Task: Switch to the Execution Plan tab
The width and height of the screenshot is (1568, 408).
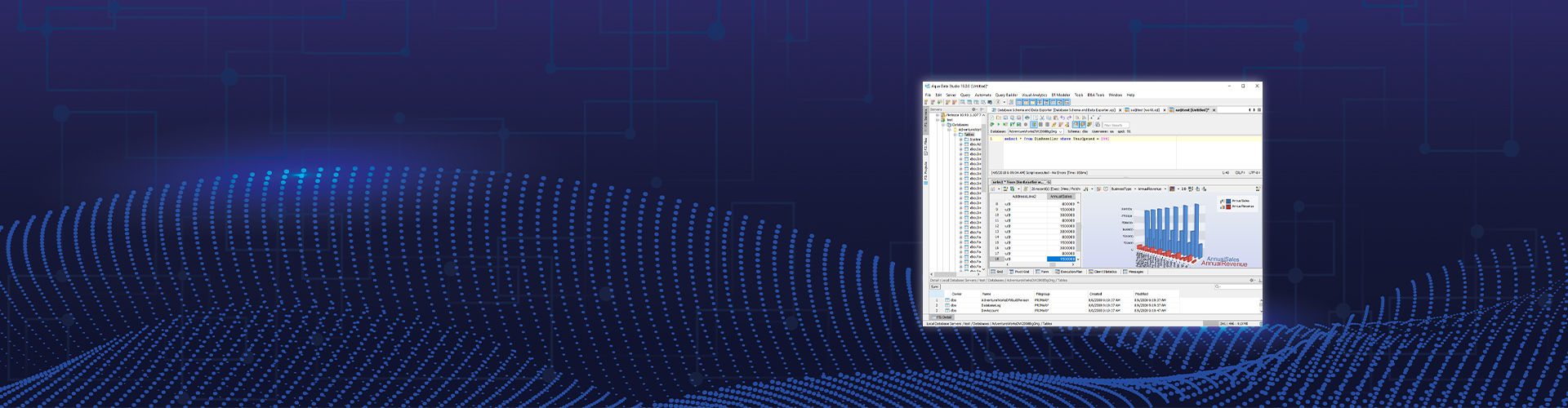Action: 1070,272
